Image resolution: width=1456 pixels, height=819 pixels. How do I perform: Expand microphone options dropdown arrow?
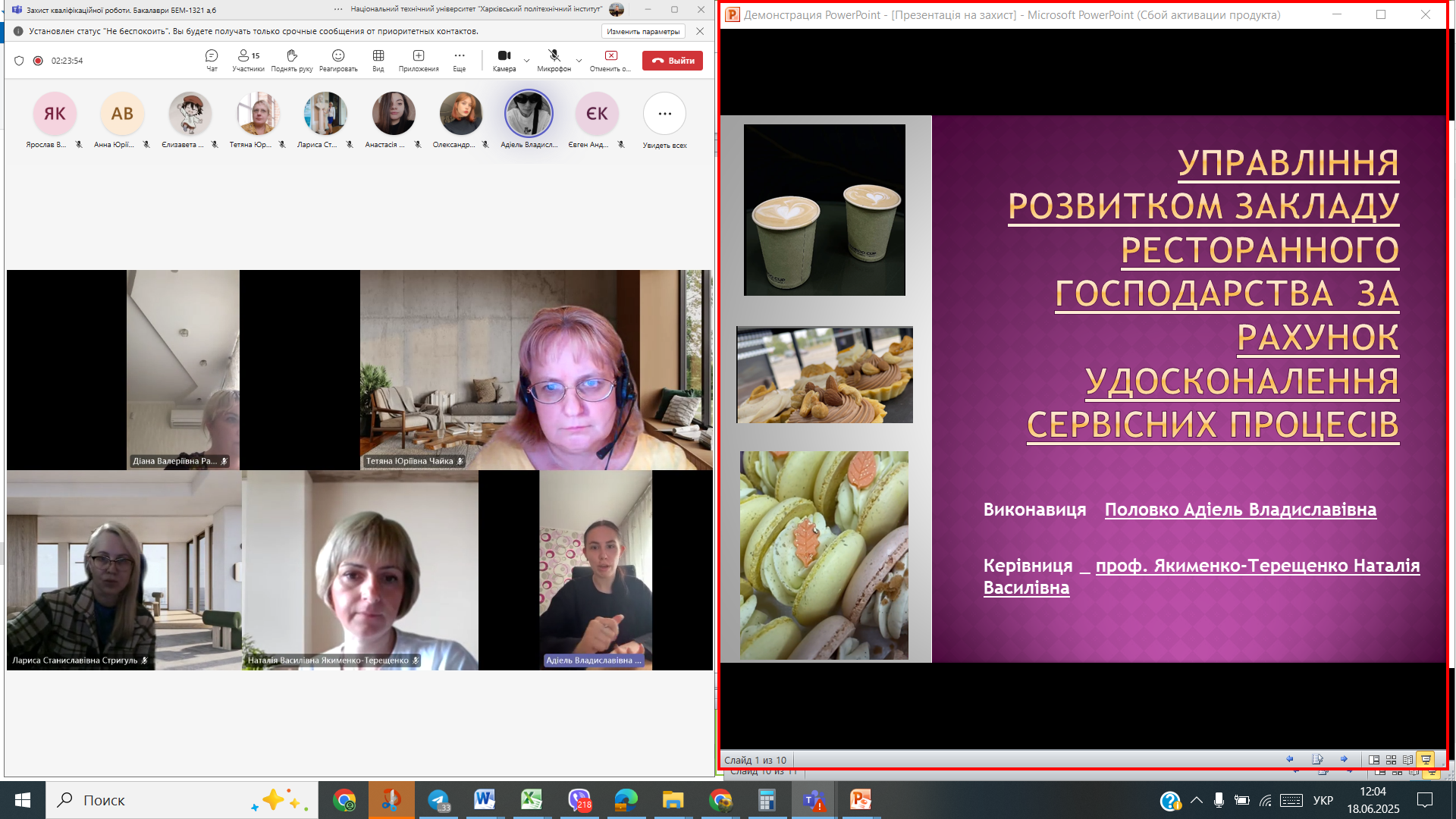(579, 61)
